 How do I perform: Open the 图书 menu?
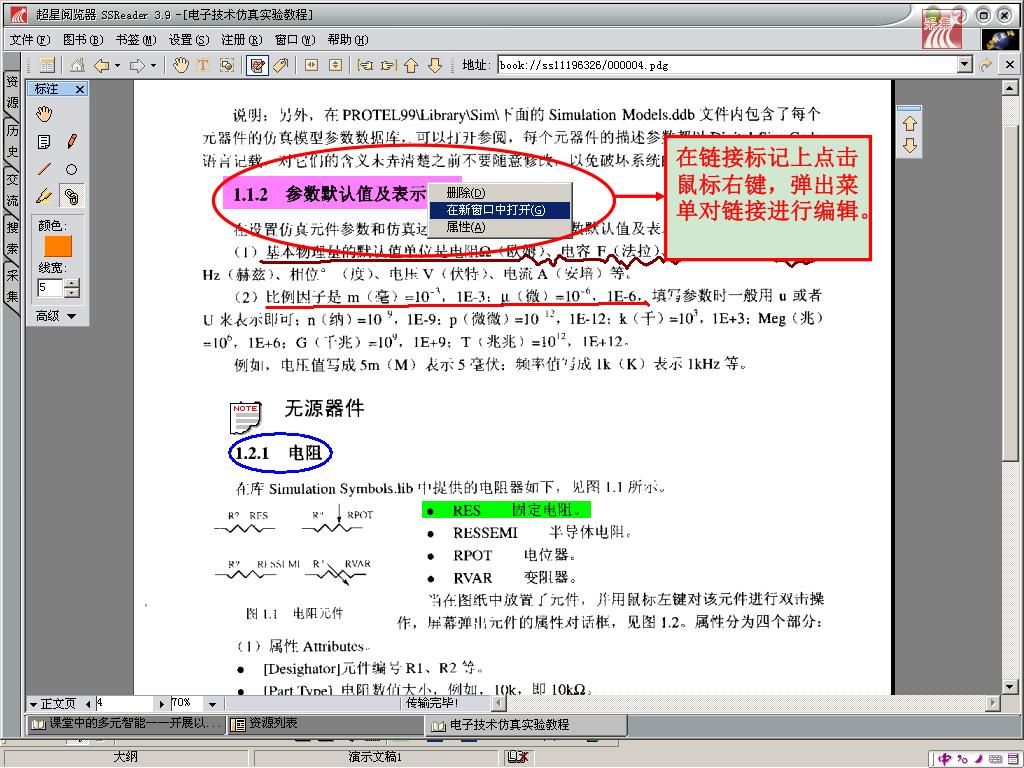pos(83,40)
